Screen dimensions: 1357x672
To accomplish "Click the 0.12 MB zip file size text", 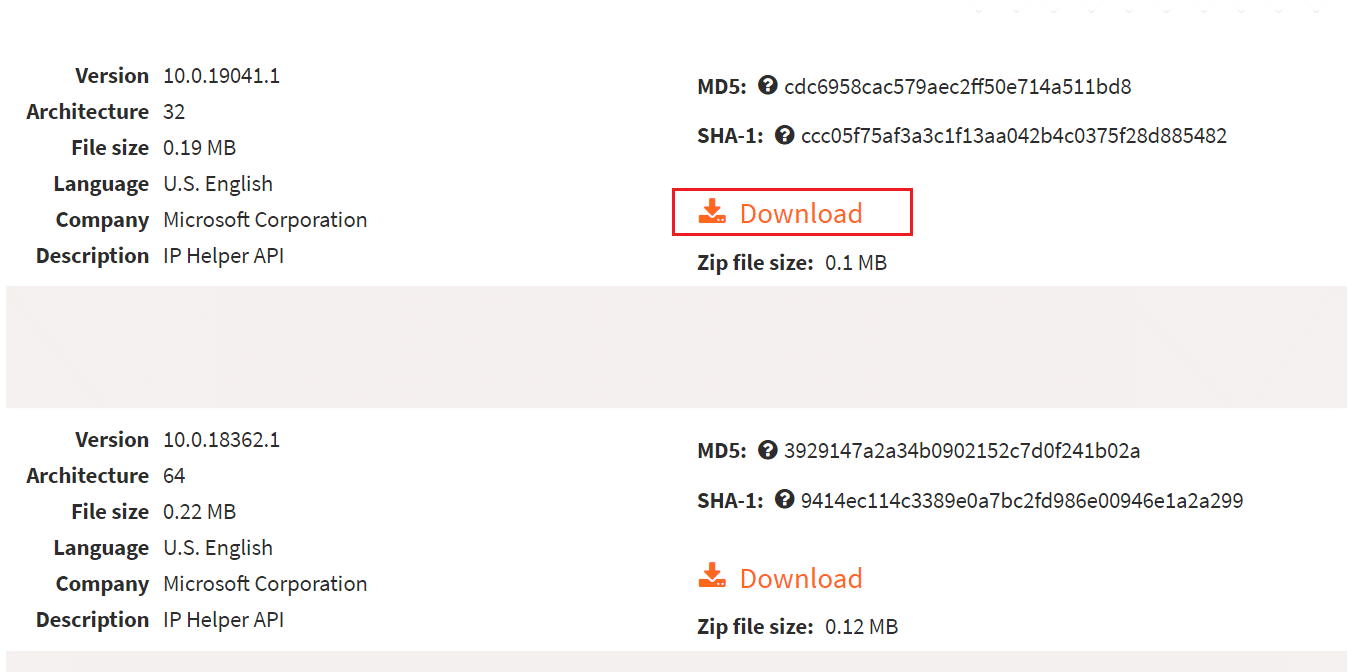I will 861,627.
